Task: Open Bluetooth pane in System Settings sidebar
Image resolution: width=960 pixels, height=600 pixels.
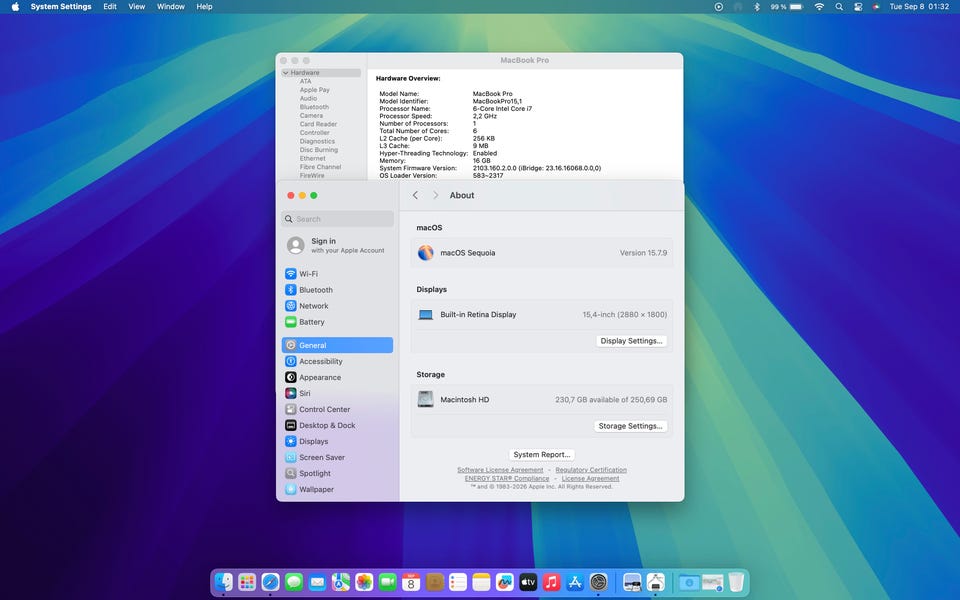Action: (337, 290)
